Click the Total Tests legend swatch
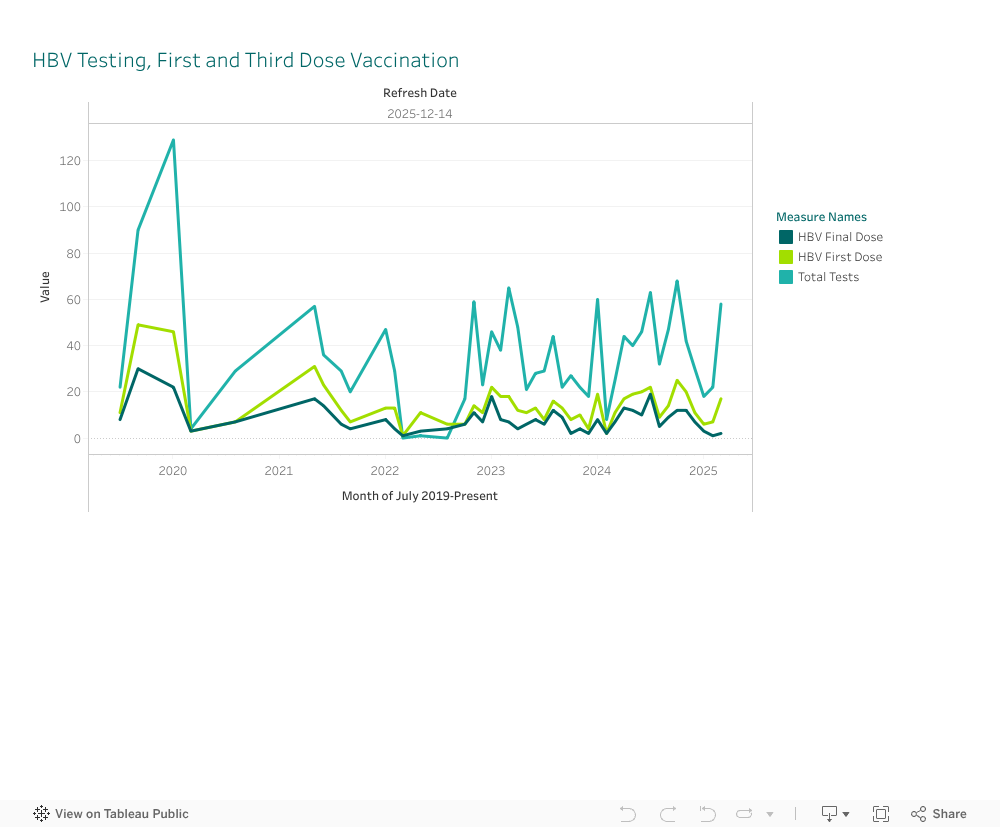 [786, 277]
